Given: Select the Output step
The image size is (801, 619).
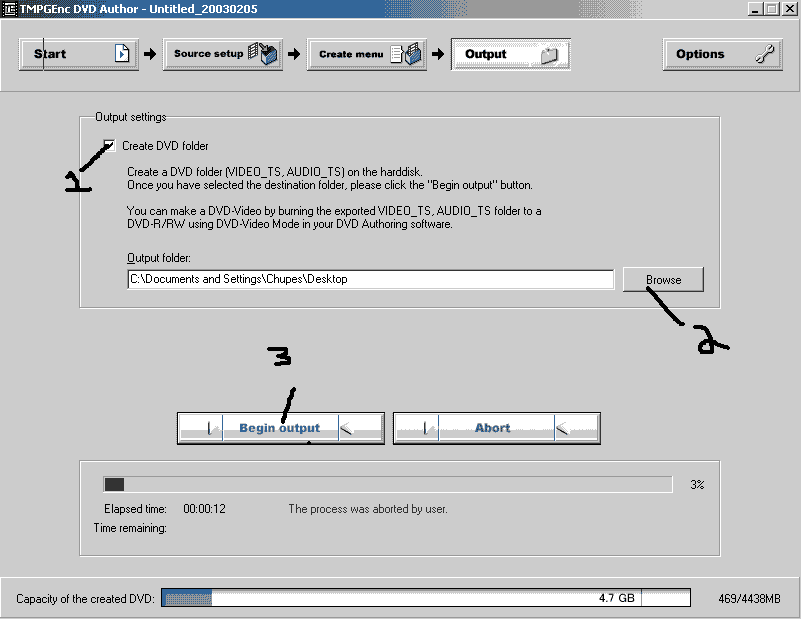Looking at the screenshot, I should (511, 54).
